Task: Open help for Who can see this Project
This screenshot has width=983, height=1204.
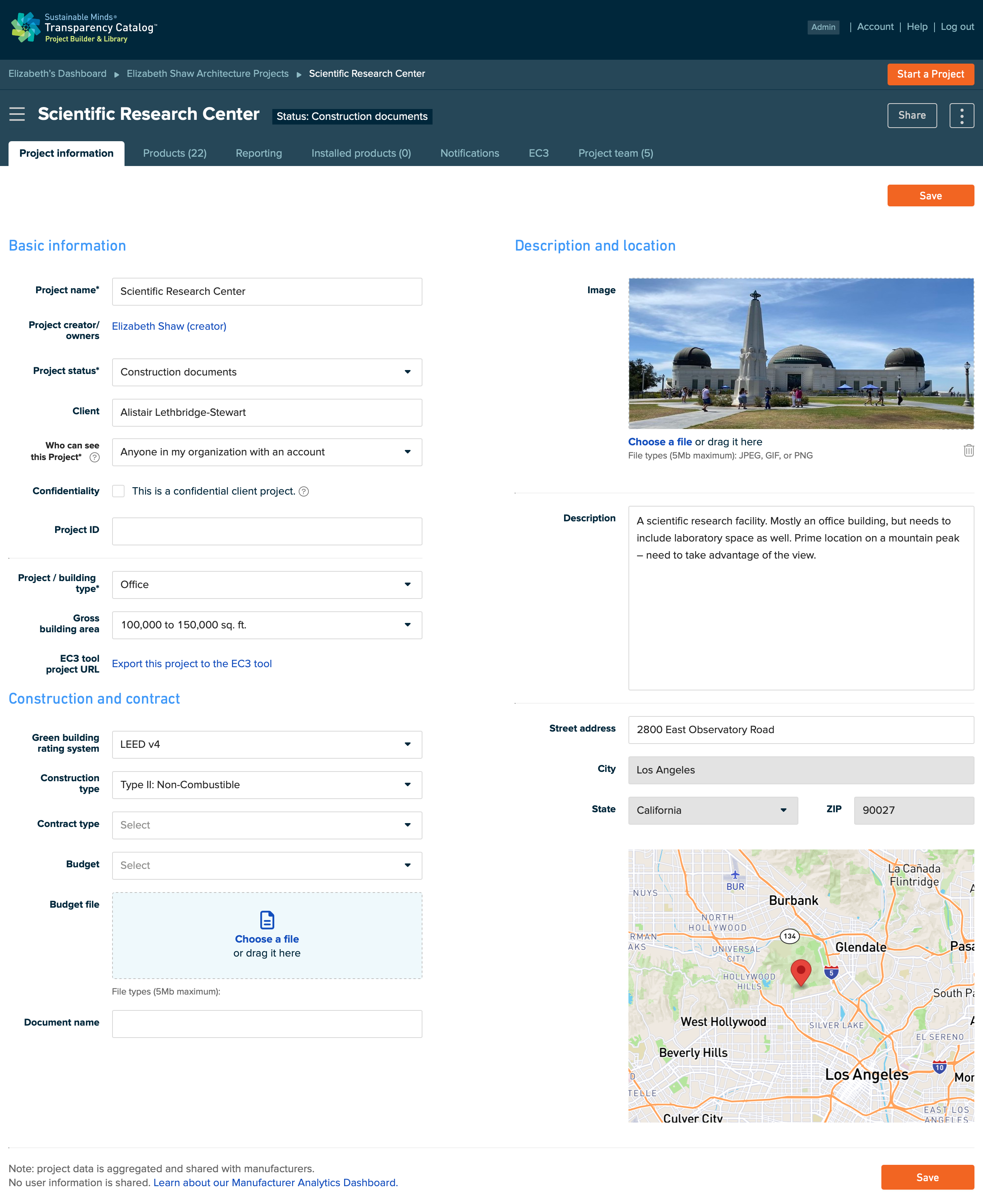Action: [x=95, y=457]
